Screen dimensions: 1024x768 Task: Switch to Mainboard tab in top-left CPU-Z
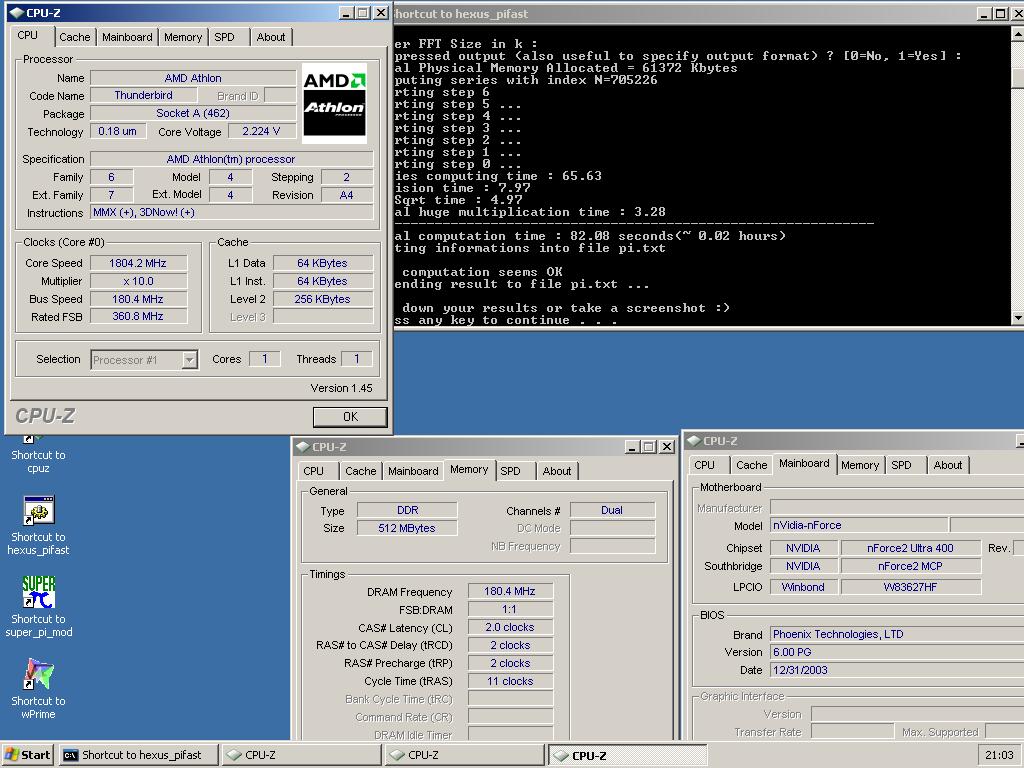(x=127, y=37)
